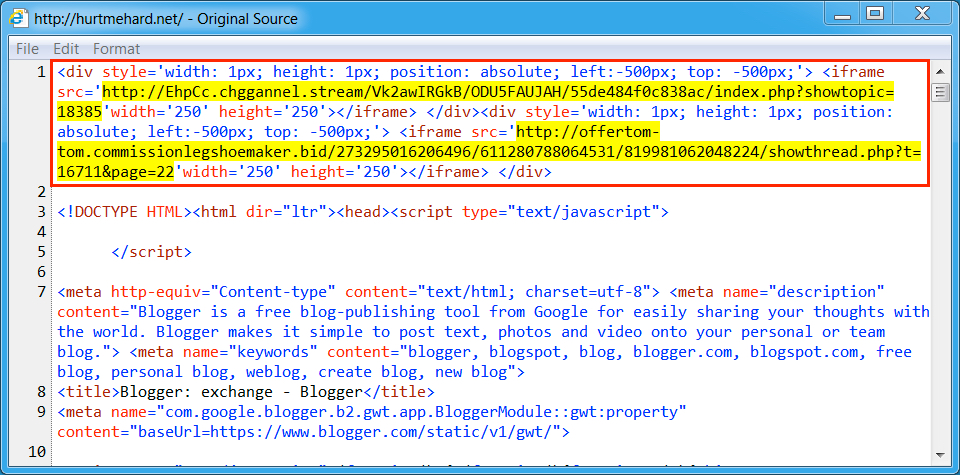Maximize the Original Source window

pyautogui.click(x=876, y=13)
